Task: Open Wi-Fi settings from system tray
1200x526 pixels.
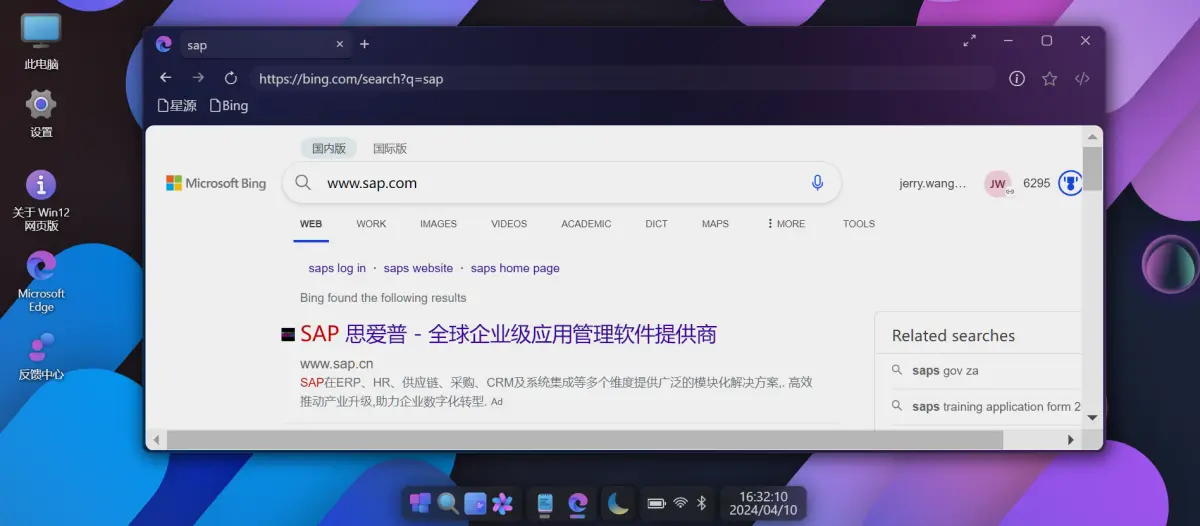Action: 681,503
